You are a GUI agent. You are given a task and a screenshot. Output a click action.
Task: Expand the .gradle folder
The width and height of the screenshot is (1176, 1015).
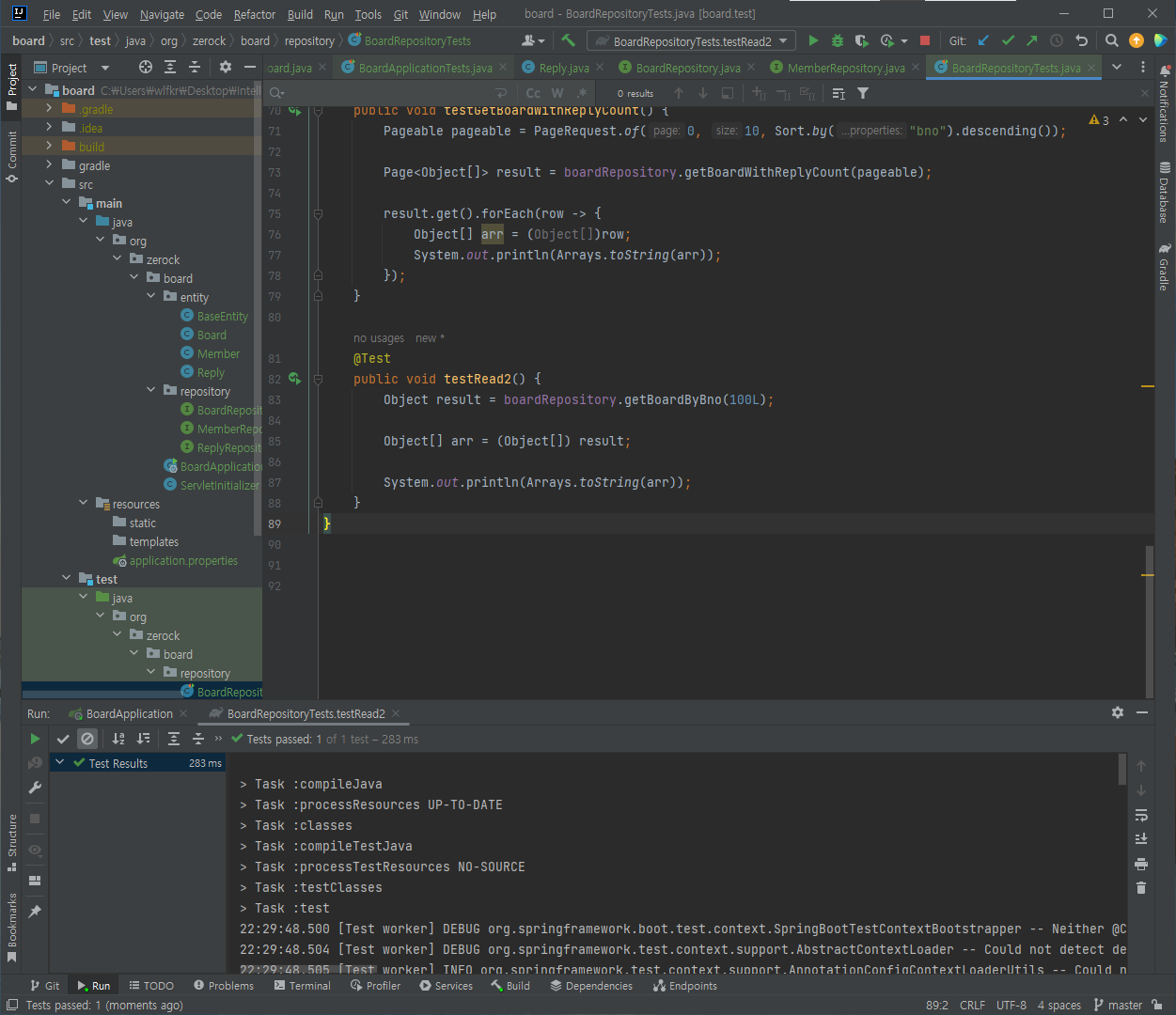tap(49, 109)
